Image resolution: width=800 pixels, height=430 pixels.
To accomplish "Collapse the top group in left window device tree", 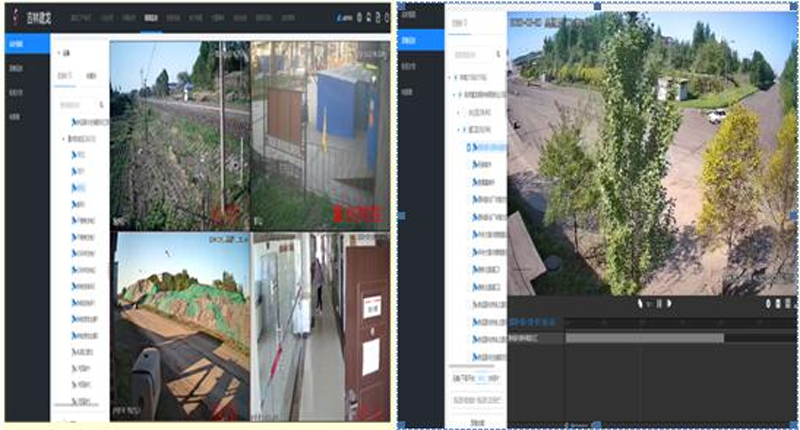I will tap(65, 138).
